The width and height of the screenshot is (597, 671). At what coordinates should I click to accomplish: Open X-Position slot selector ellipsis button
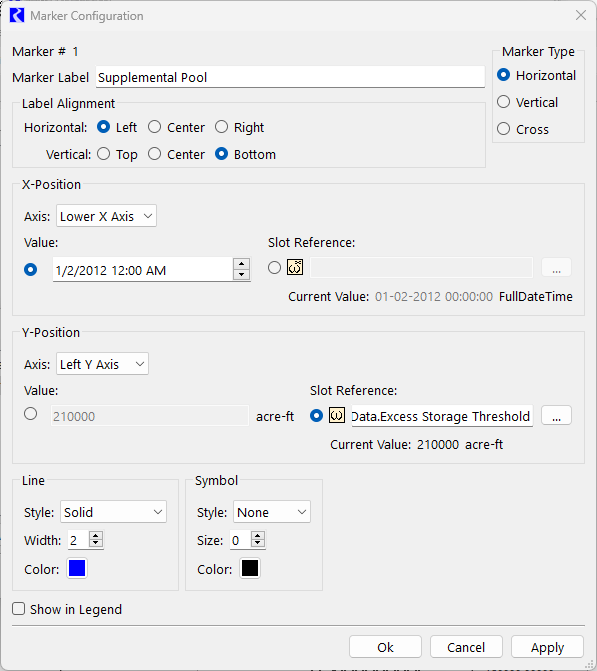[x=556, y=268]
